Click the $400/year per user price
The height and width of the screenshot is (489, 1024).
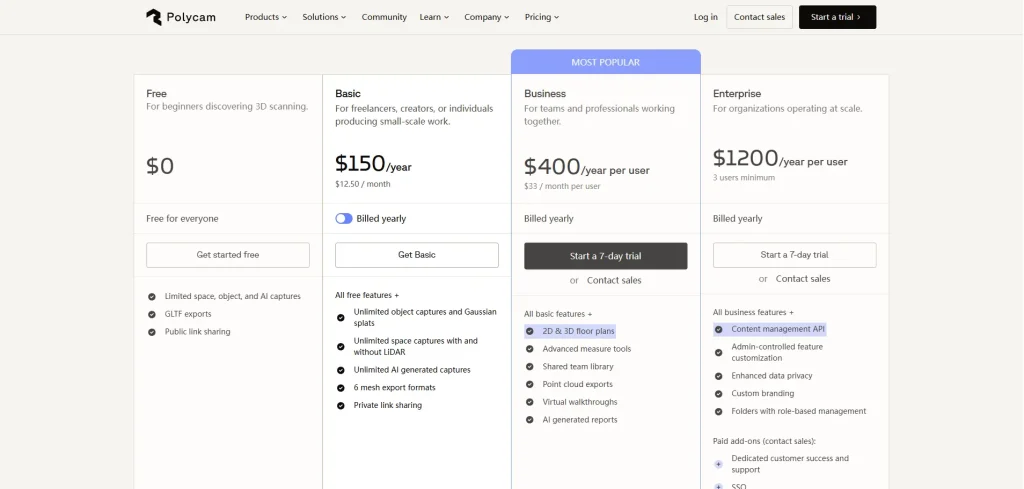pos(587,167)
